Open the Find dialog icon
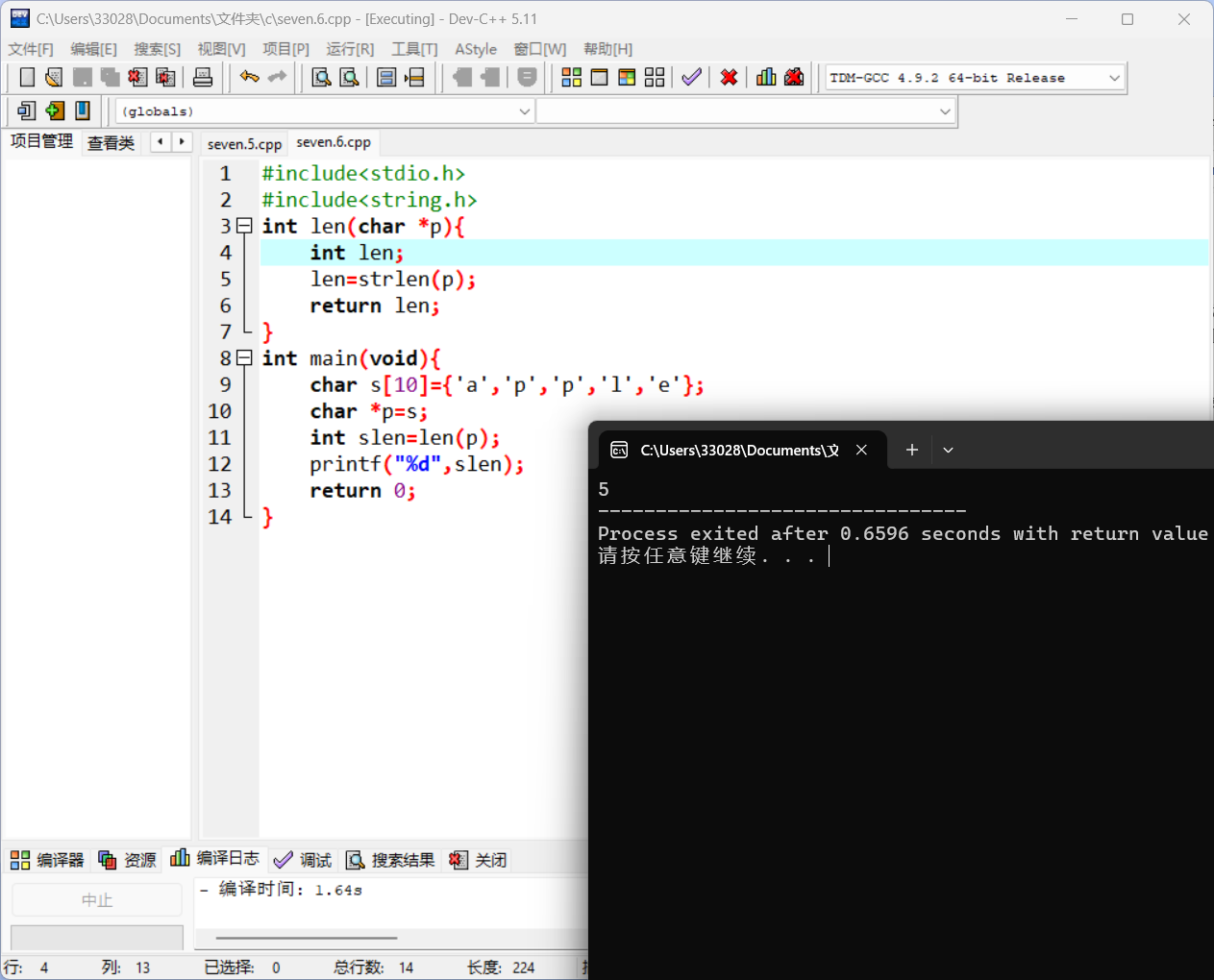 [321, 77]
